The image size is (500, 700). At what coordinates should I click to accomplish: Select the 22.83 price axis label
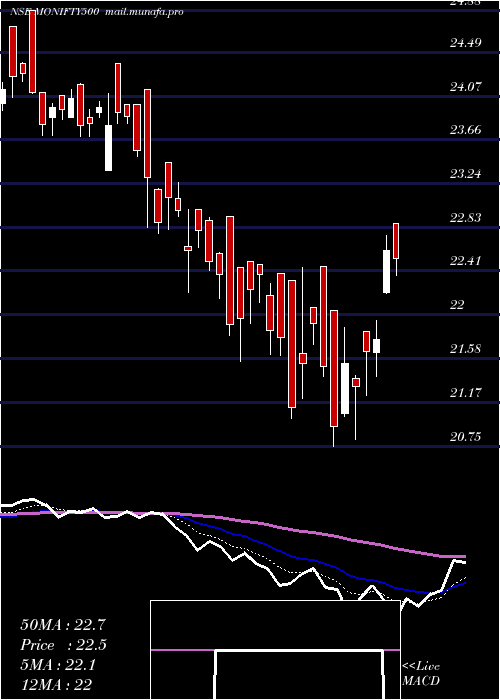point(466,218)
